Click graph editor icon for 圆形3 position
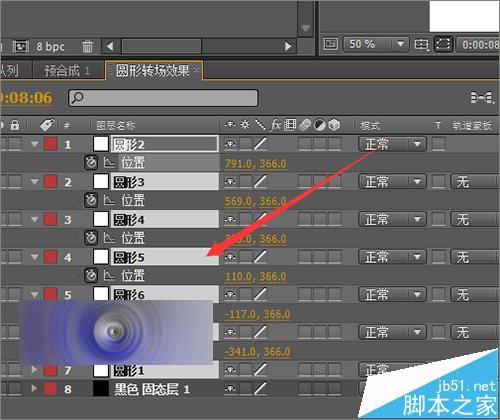The image size is (500, 420). [109, 200]
